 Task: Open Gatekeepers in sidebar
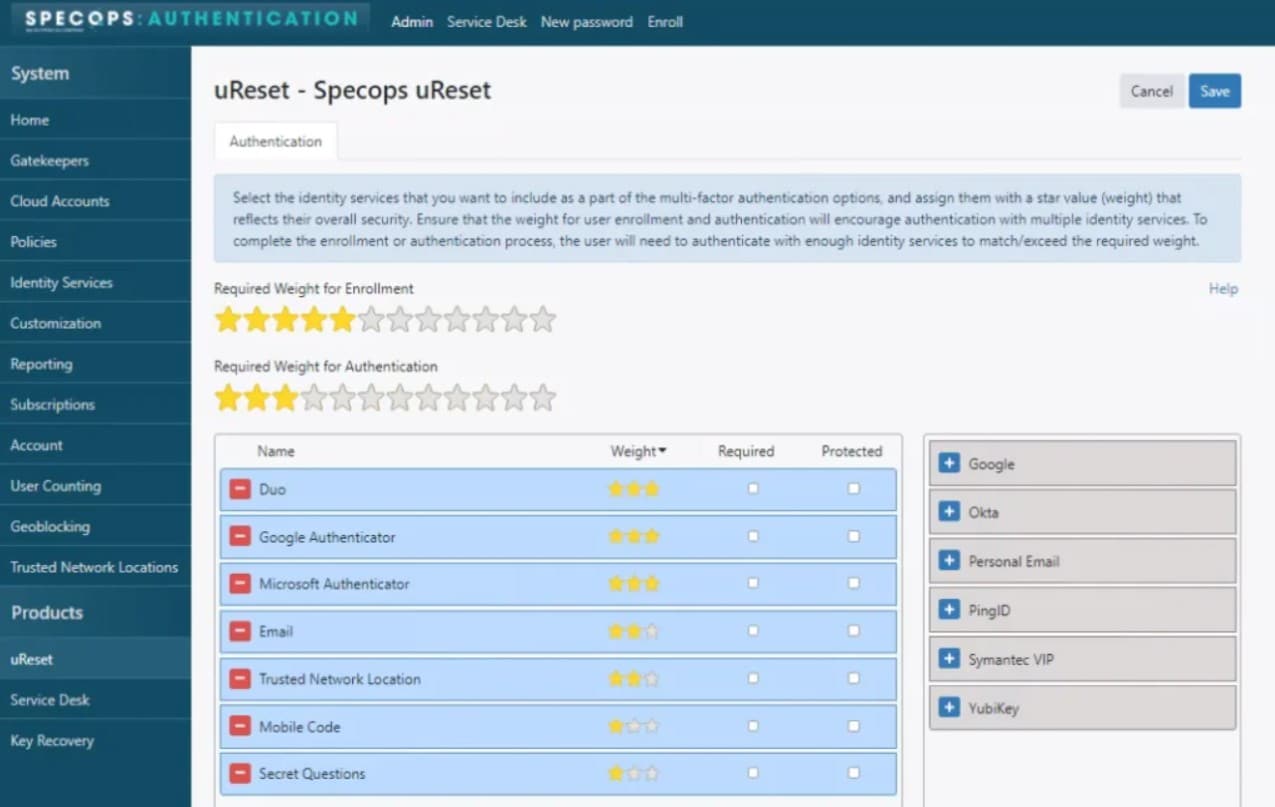95,160
